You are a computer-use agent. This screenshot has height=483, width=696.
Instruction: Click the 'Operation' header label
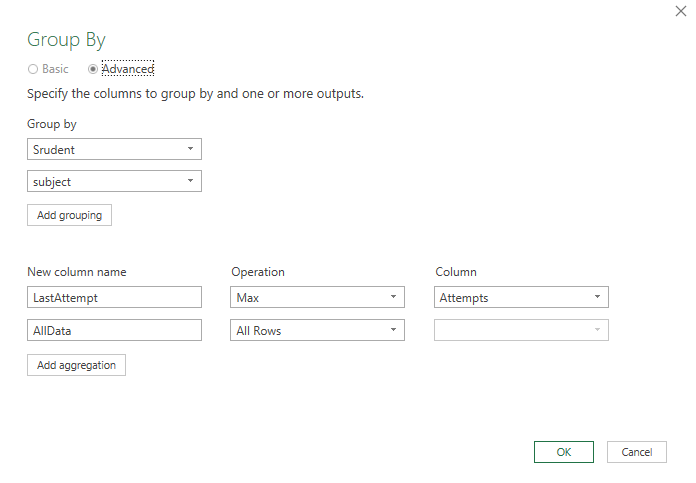(258, 272)
